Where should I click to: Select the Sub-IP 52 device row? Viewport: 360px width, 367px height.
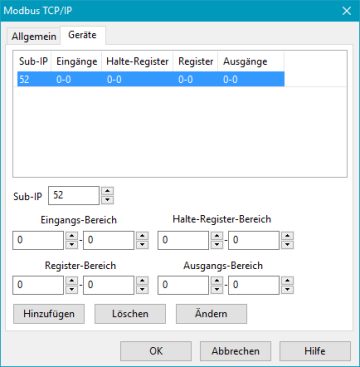151,80
